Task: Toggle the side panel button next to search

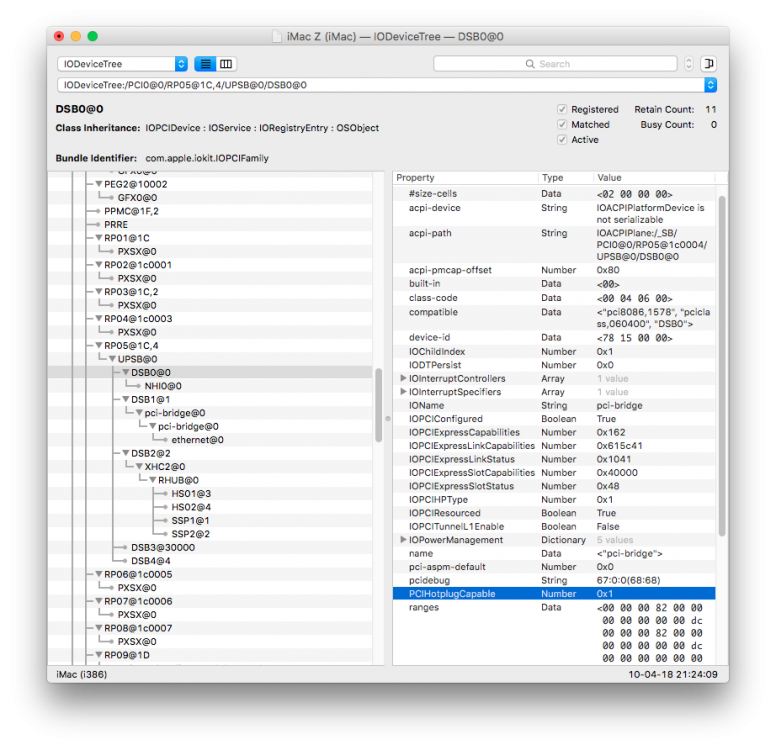Action: [x=709, y=64]
